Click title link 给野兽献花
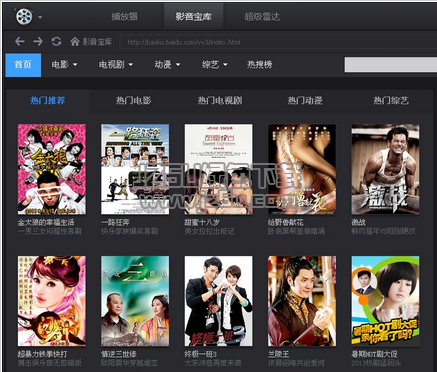 [x=286, y=222]
